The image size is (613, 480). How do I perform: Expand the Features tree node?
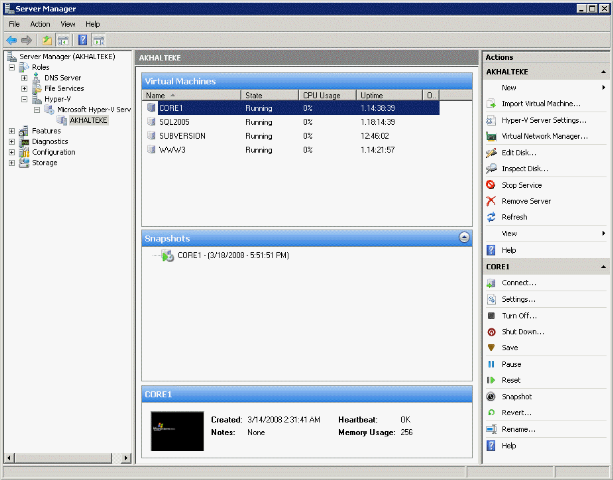(x=12, y=131)
